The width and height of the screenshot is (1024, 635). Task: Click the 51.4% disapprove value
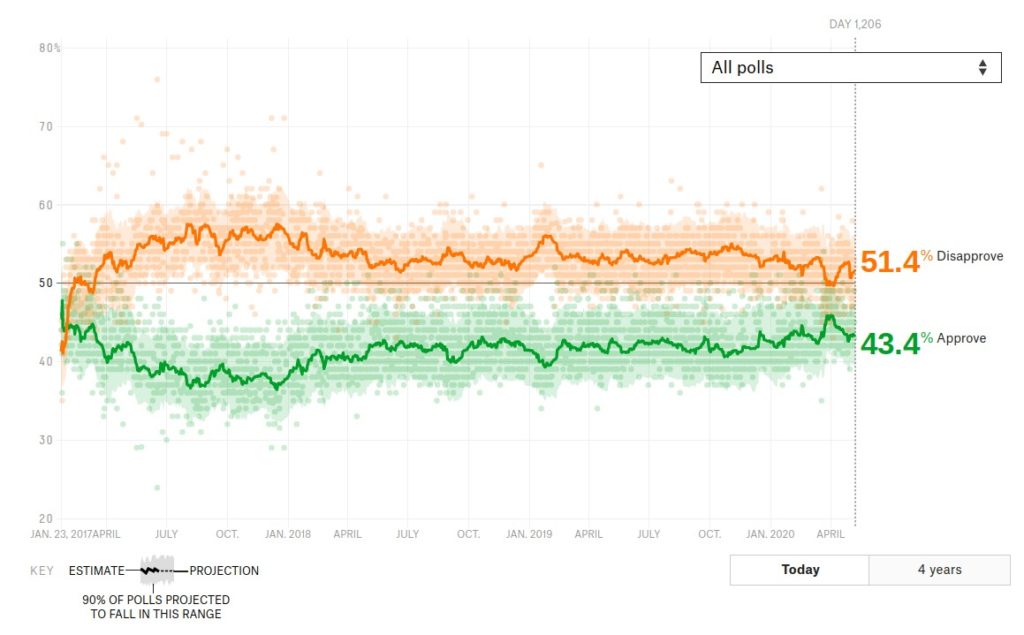coord(889,262)
